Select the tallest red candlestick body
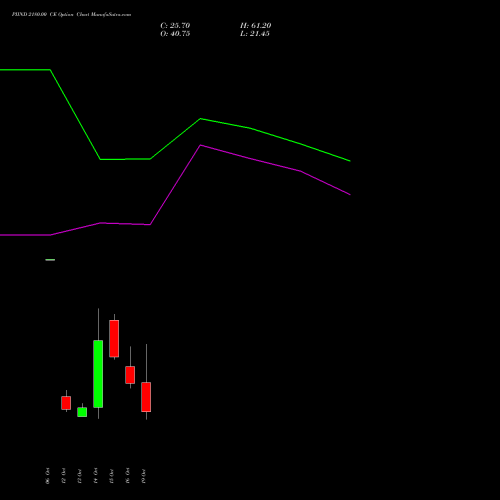 114,339
